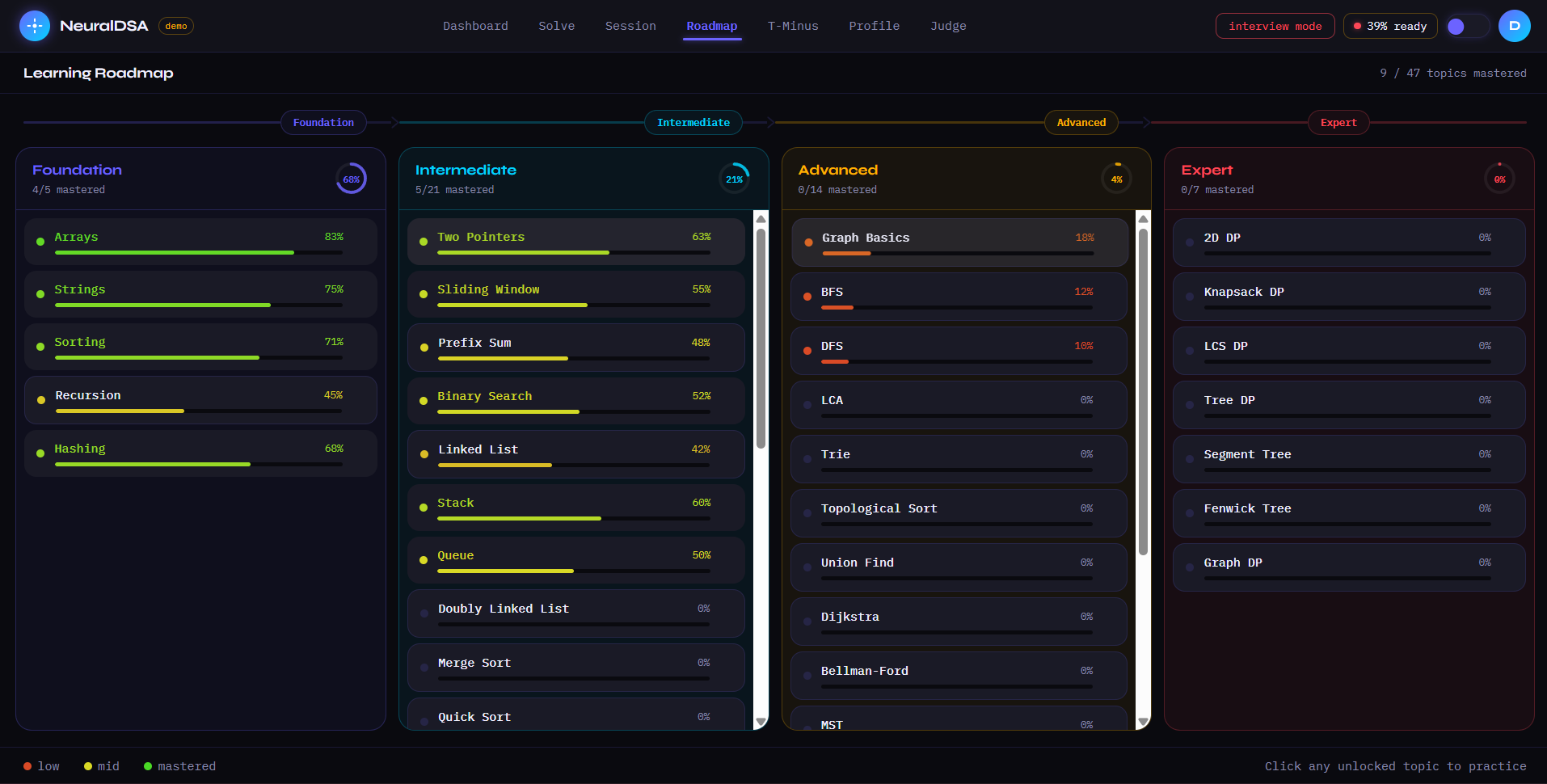Click Advanced list scroll-down arrow
The image size is (1547, 784).
pyautogui.click(x=1143, y=722)
